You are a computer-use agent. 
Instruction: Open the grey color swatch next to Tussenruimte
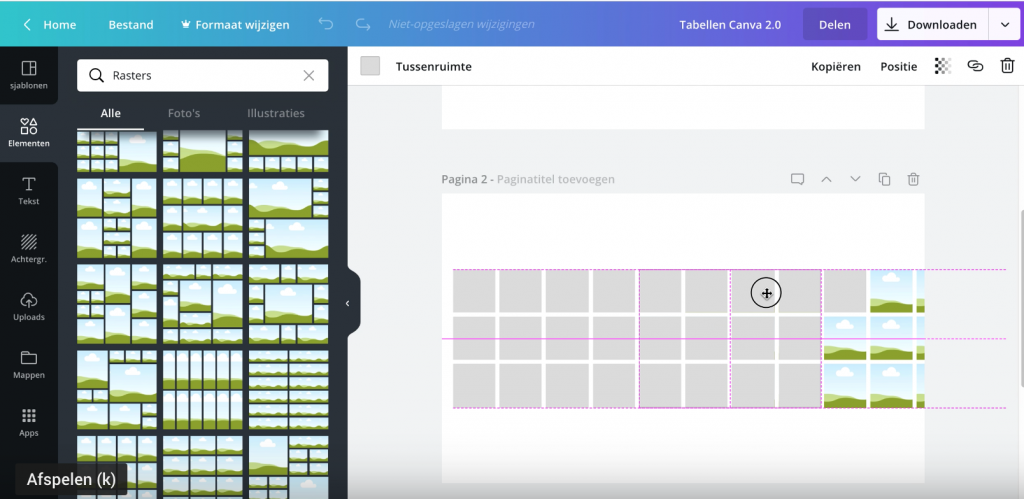pos(370,66)
